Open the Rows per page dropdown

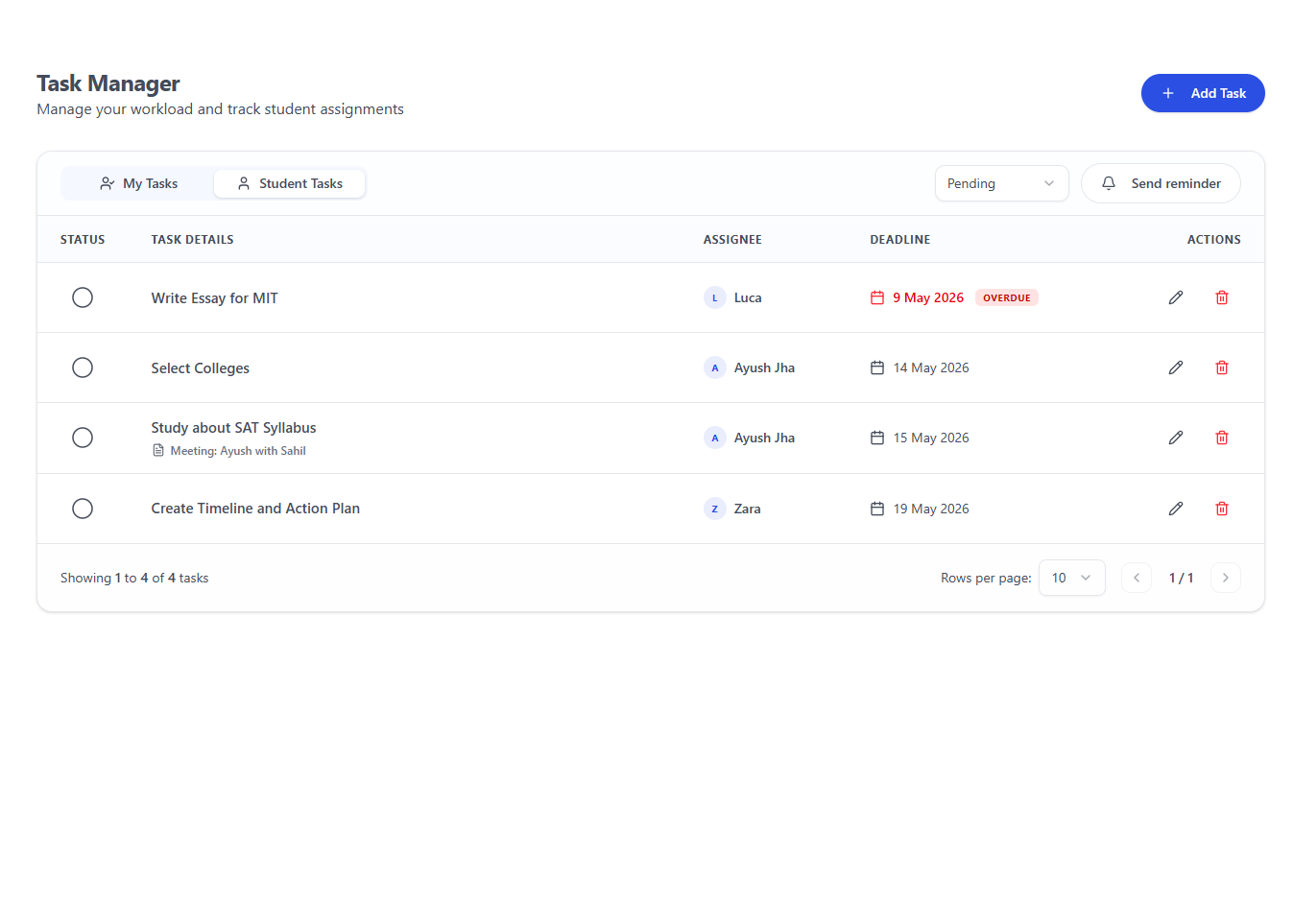[1071, 578]
